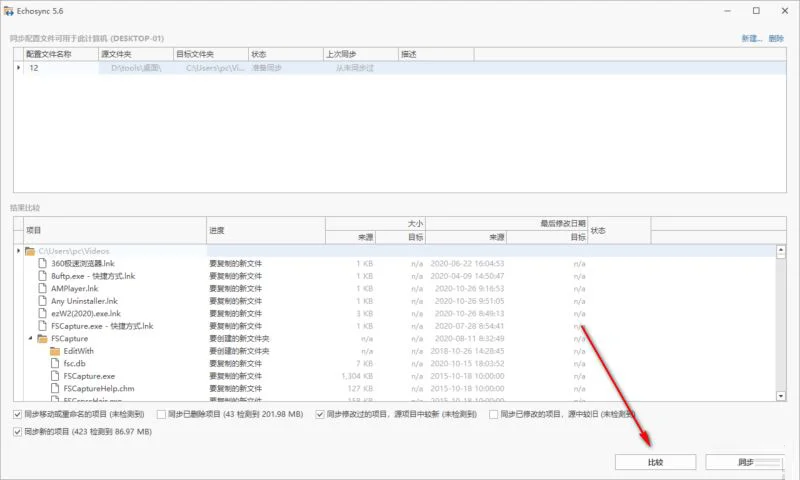Click the results list scroll-up arrow

click(x=781, y=251)
